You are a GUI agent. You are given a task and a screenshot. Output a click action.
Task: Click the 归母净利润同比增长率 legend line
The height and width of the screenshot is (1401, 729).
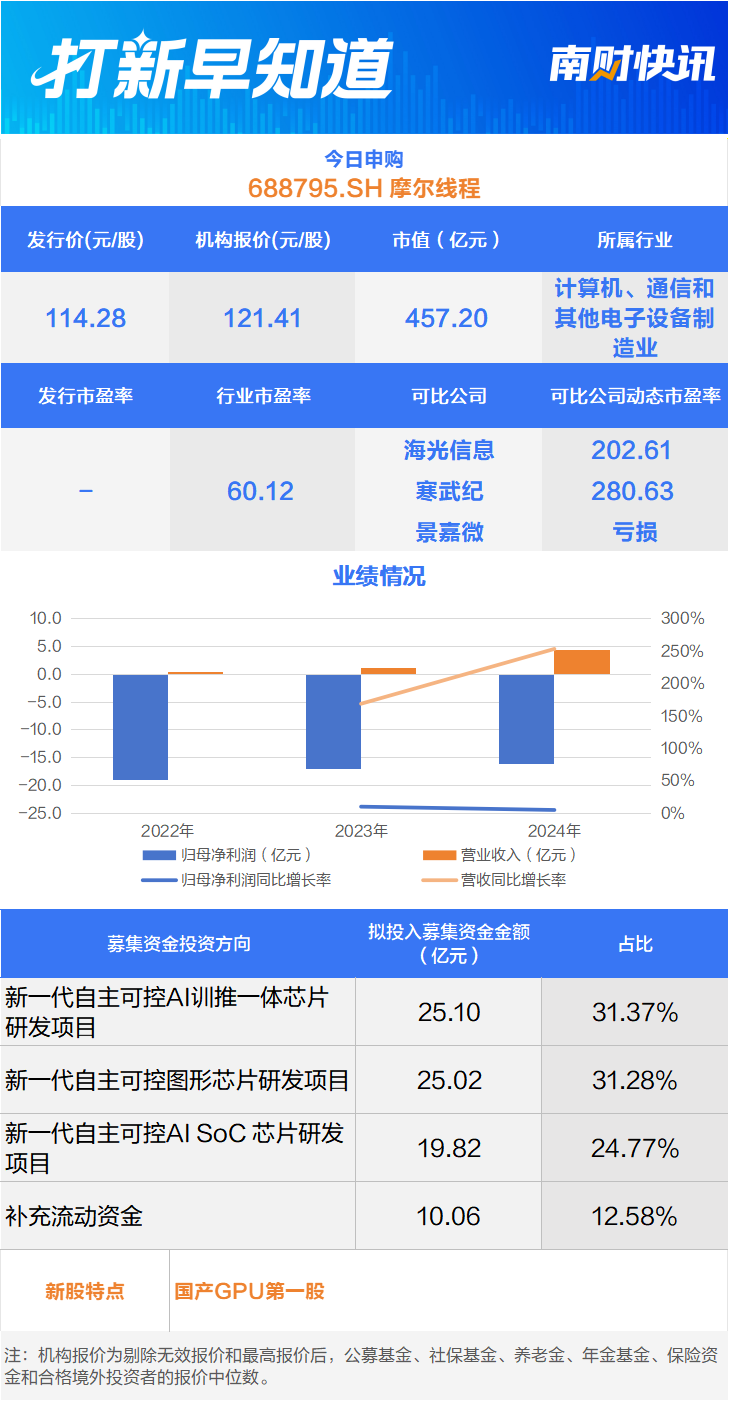point(159,880)
